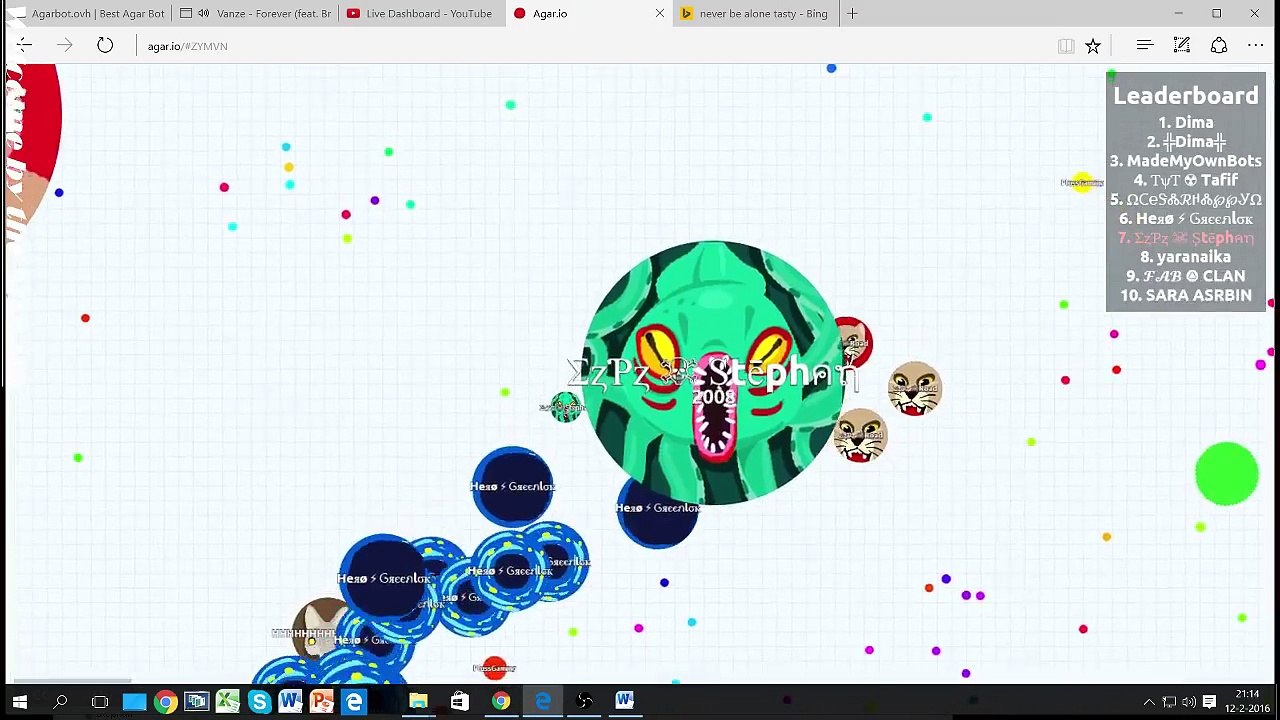Close the Agar.io tab
Image resolution: width=1280 pixels, height=720 pixels.
coord(660,14)
